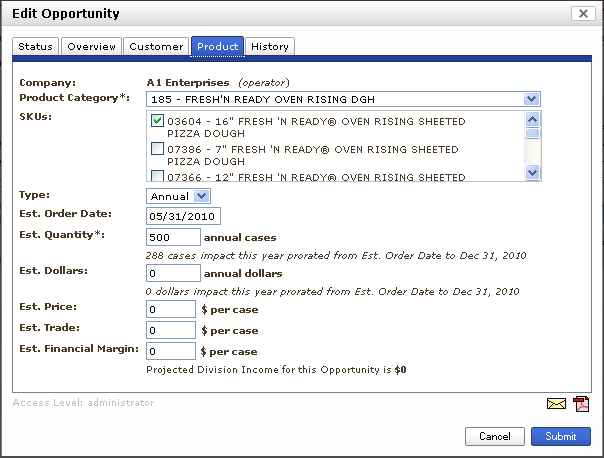Check SKU 07366 12" pizza dough
This screenshot has height=458, width=604.
click(157, 177)
